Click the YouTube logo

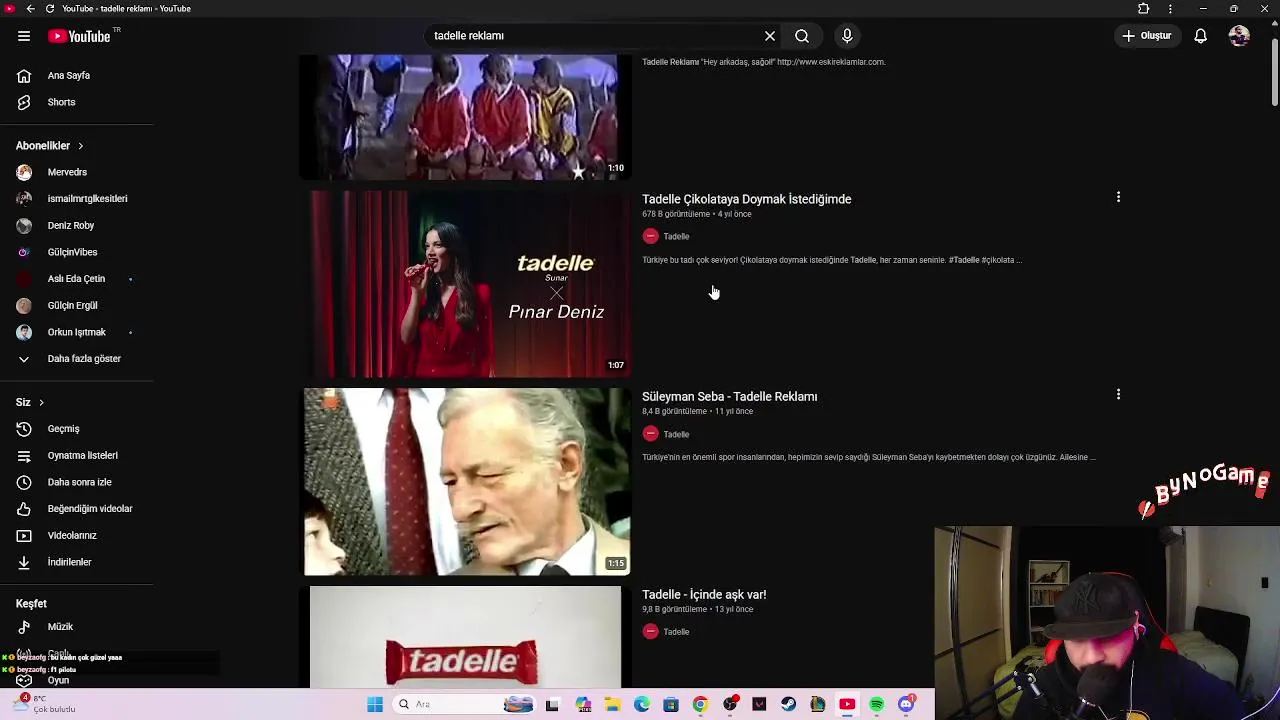coord(80,36)
